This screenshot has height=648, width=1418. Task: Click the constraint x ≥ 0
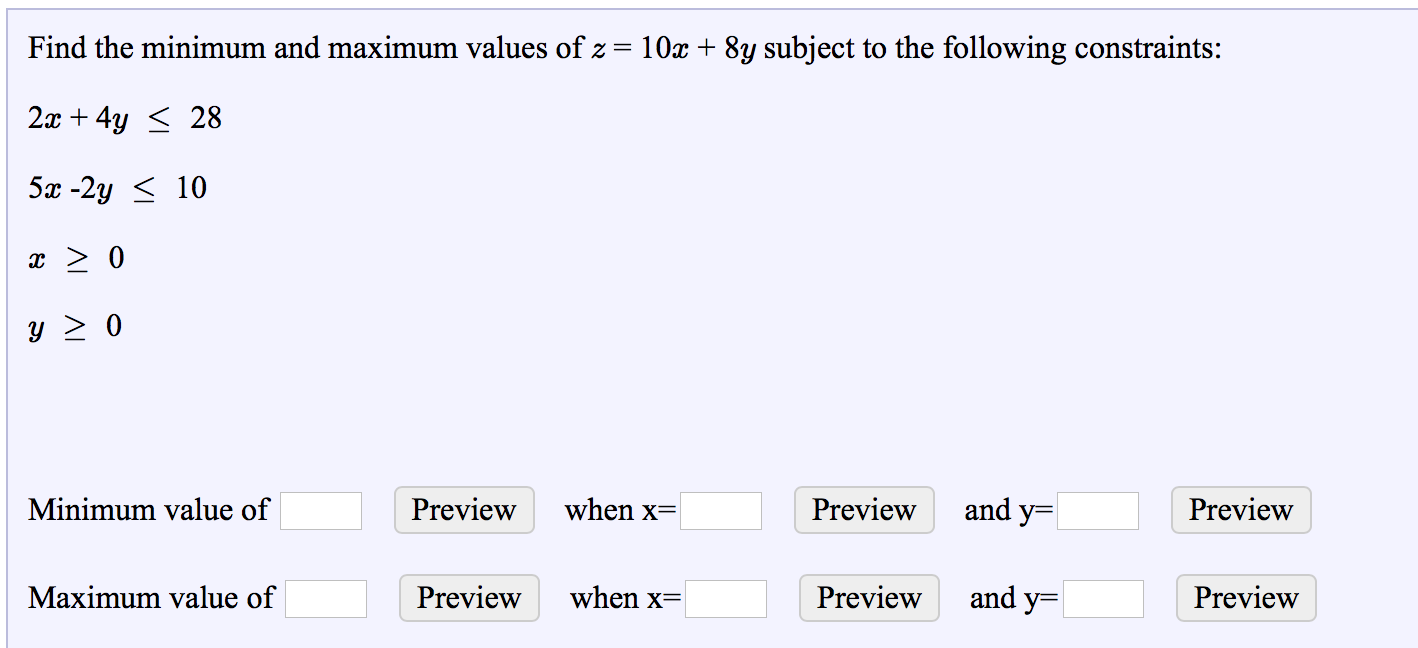tap(75, 258)
